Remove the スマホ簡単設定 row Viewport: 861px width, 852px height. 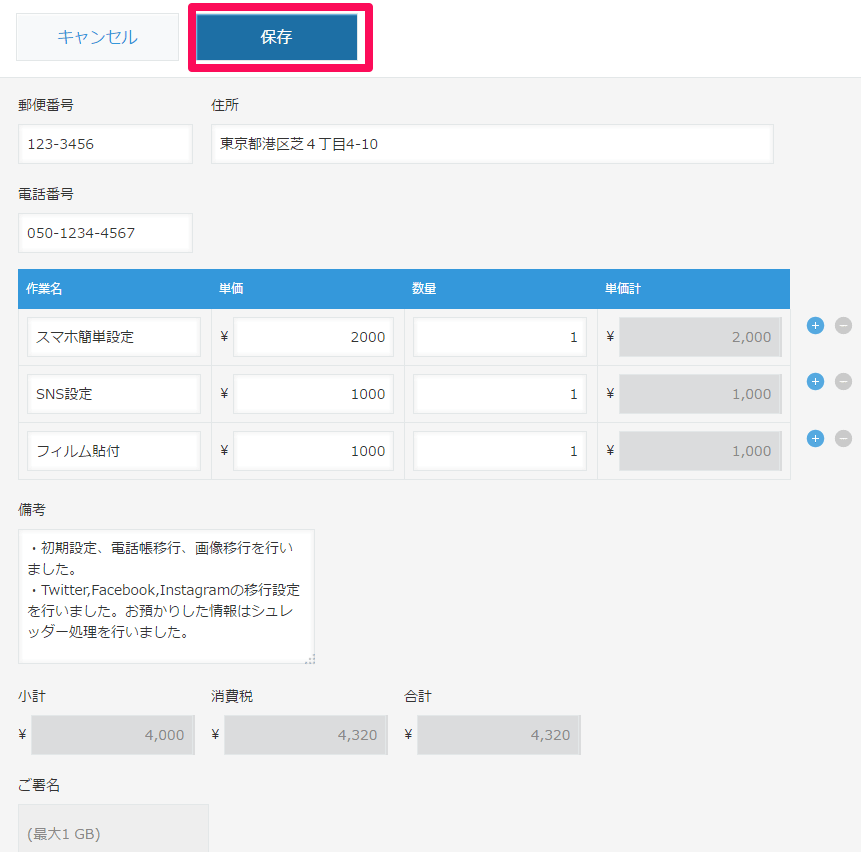[x=843, y=325]
